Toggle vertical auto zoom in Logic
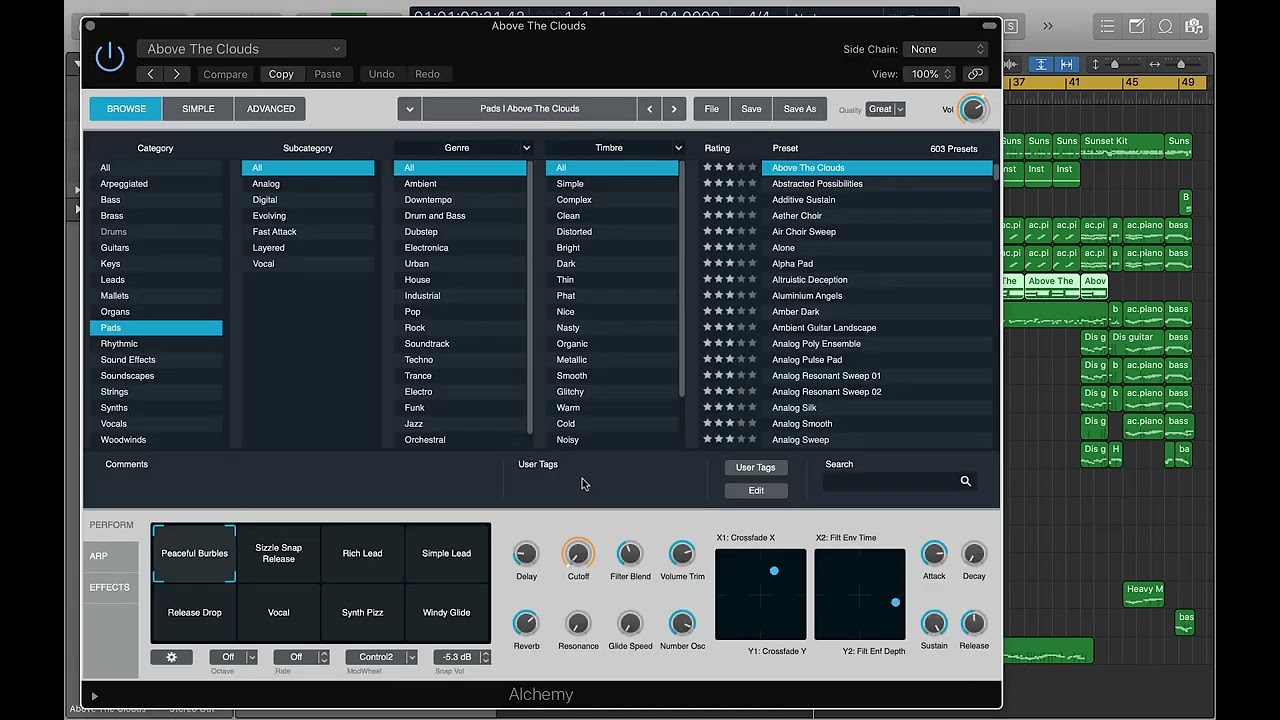 1041,64
